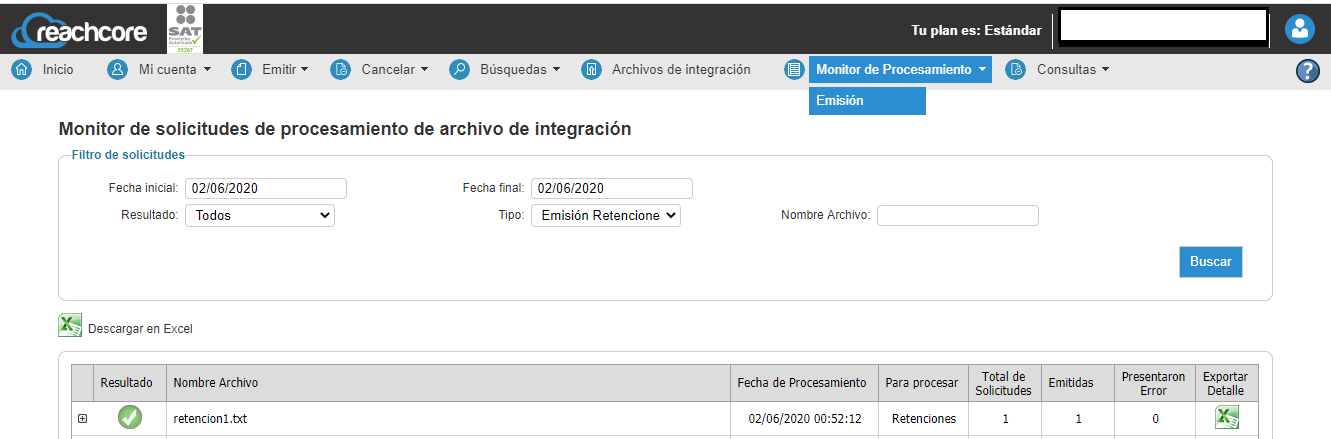The width and height of the screenshot is (1331, 439).
Task: Open the user profile avatar icon
Action: pyautogui.click(x=1300, y=29)
